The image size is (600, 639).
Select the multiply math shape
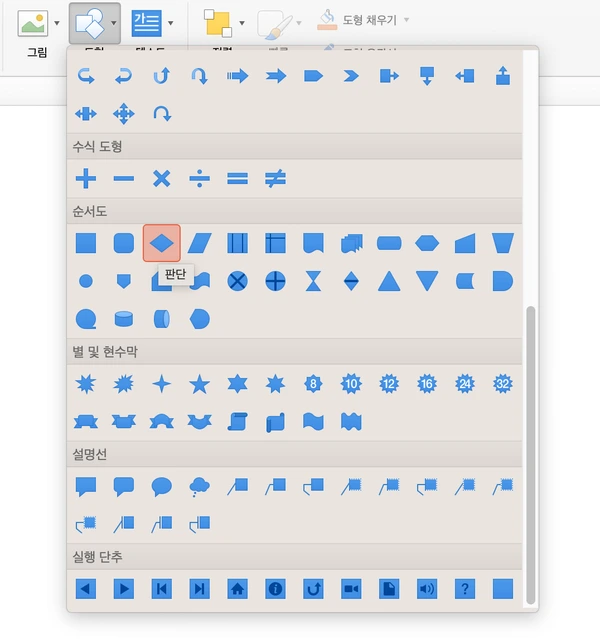click(x=162, y=178)
